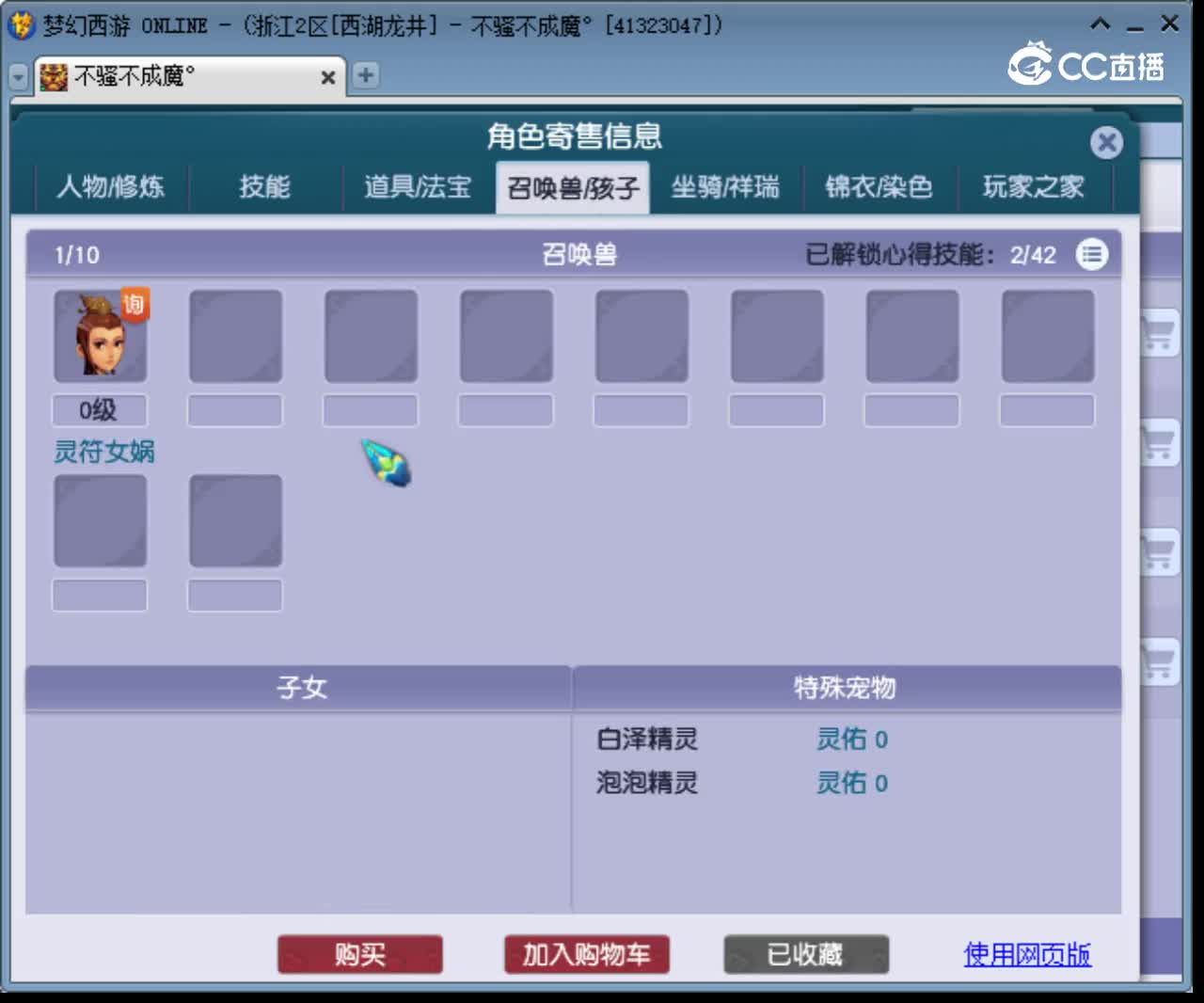Click the 1/10 pet count label
Image resolution: width=1204 pixels, height=1003 pixels.
(76, 255)
